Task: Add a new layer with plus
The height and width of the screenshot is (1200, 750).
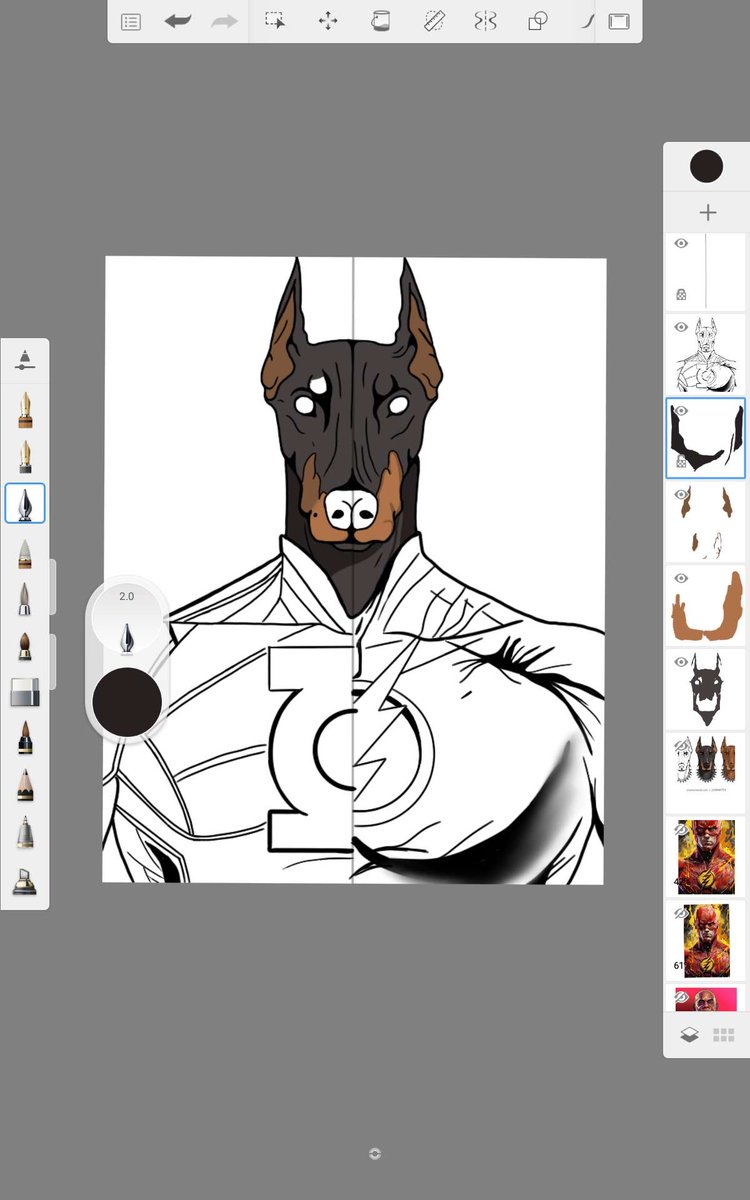Action: point(708,212)
